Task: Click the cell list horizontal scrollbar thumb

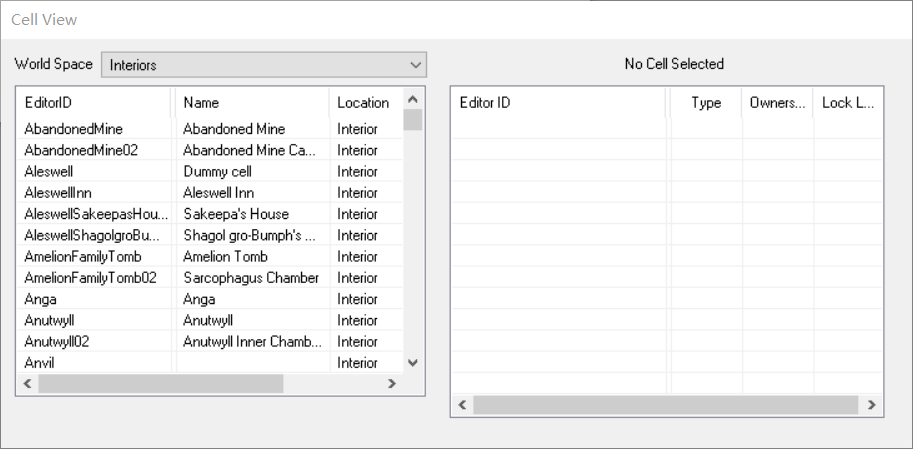Action: pyautogui.click(x=161, y=383)
